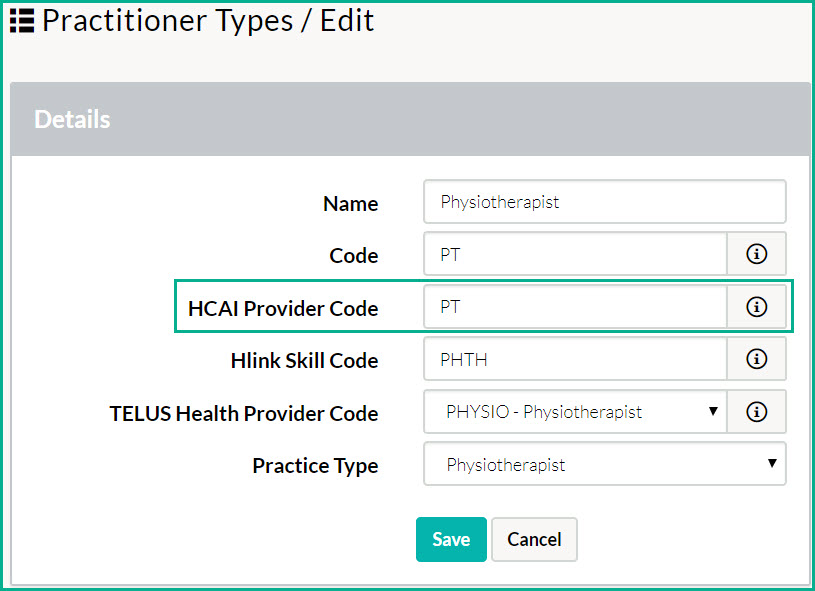
Task: Save the practitioner type
Action: pyautogui.click(x=451, y=540)
